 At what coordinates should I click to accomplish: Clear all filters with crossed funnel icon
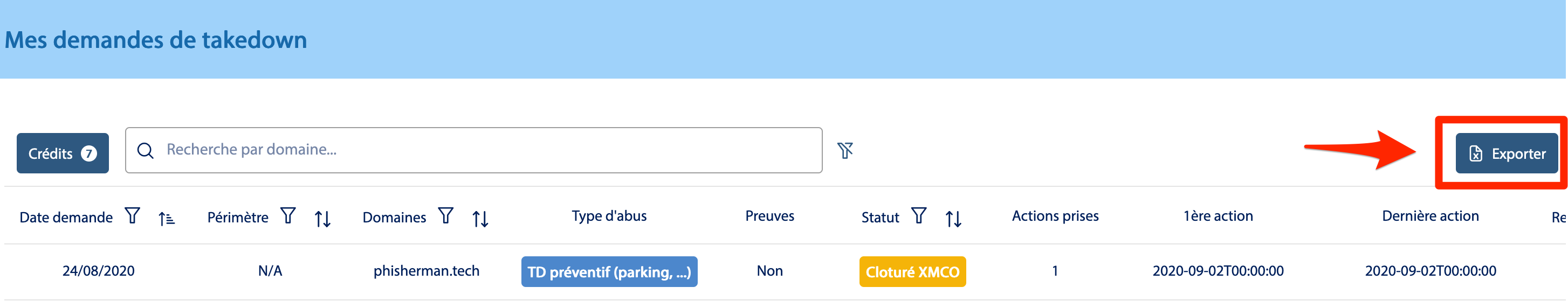[x=845, y=150]
